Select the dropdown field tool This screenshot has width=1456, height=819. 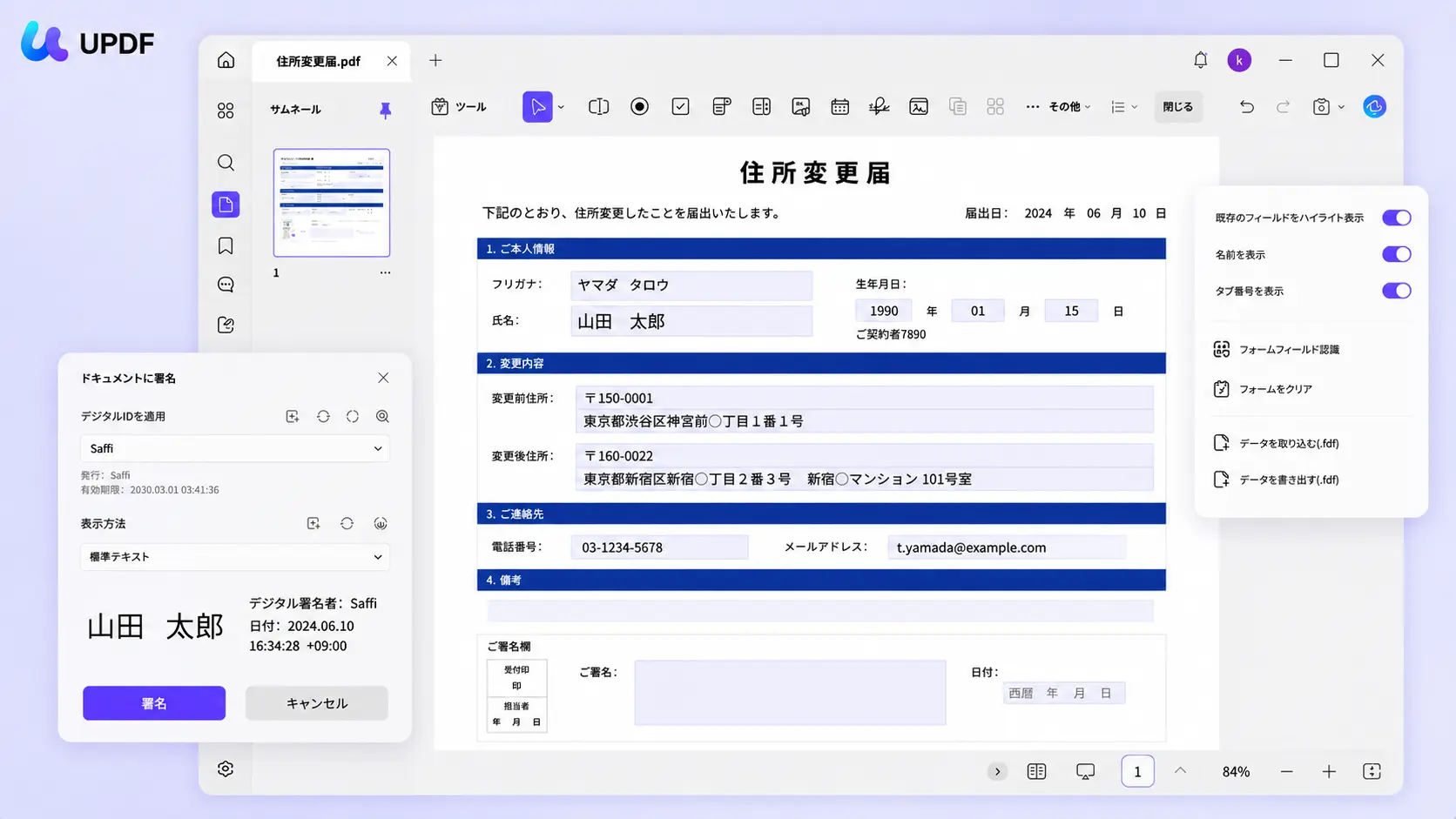tap(721, 106)
